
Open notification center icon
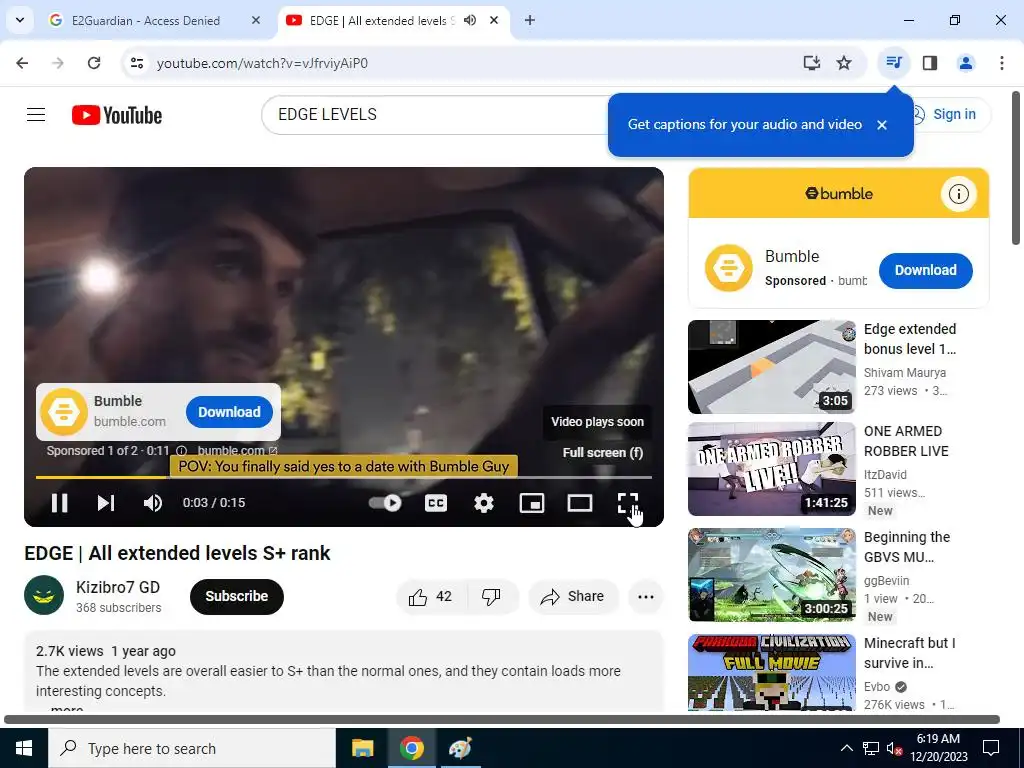991,748
